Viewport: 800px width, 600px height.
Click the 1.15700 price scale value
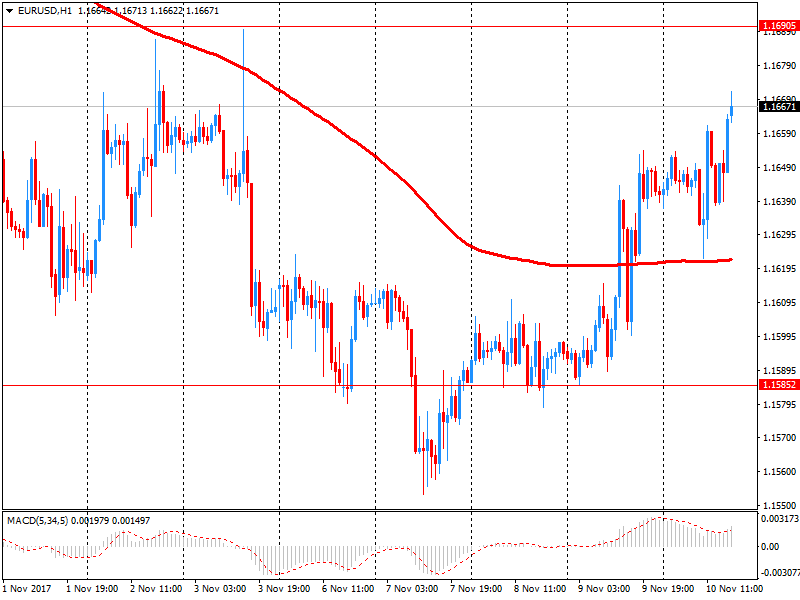779,437
